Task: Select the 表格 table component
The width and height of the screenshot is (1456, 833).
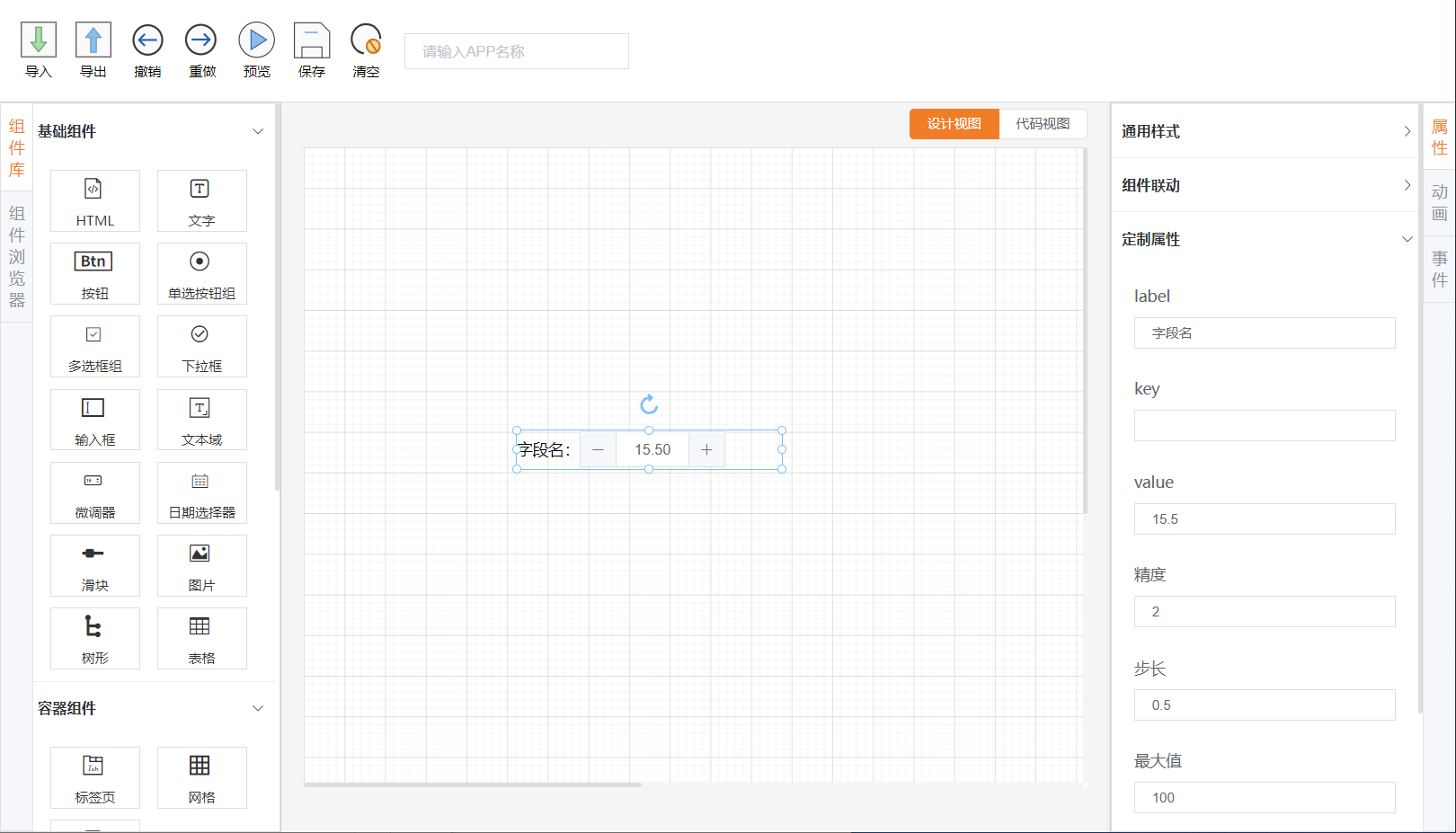Action: click(x=201, y=638)
